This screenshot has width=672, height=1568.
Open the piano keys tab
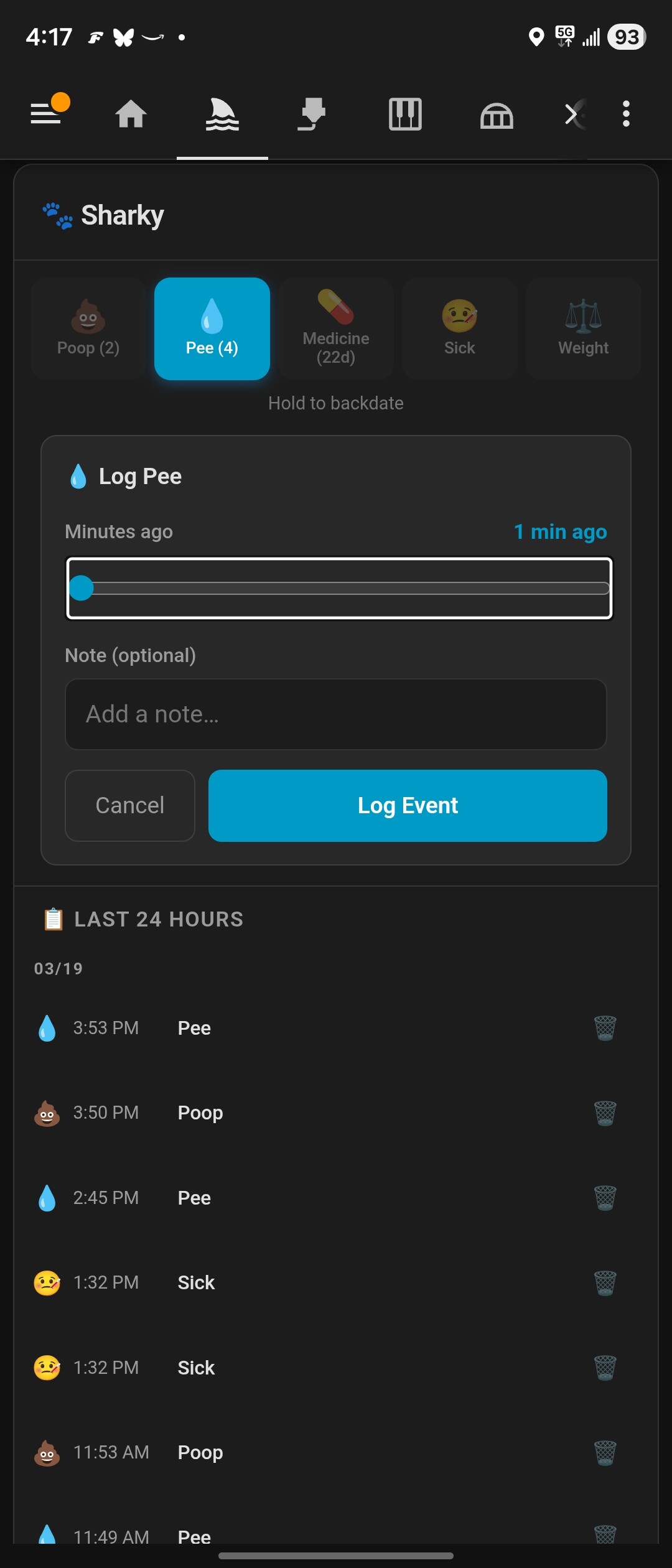[x=405, y=114]
